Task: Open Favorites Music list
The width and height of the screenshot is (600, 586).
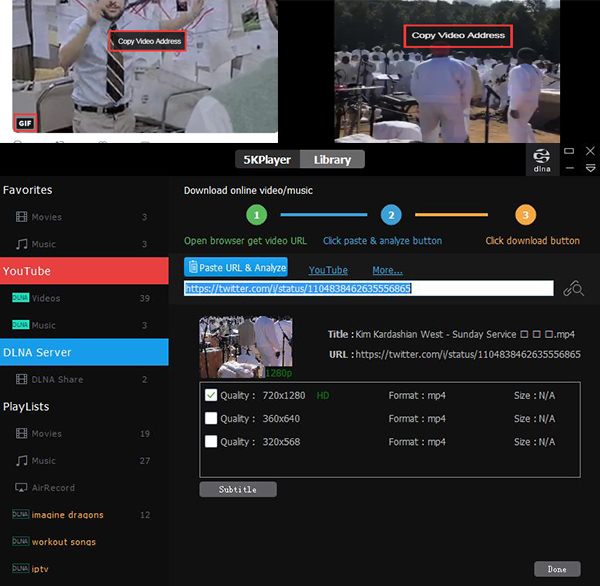Action: click(x=84, y=244)
